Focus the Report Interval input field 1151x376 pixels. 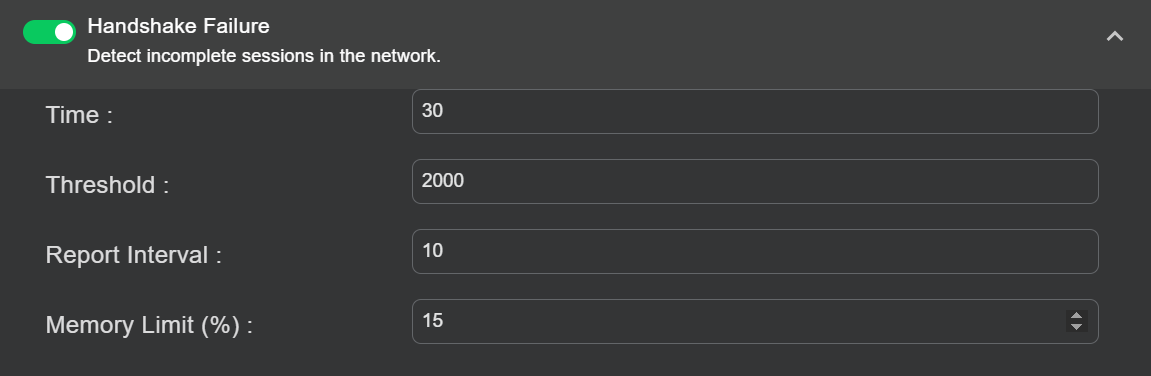pos(755,251)
